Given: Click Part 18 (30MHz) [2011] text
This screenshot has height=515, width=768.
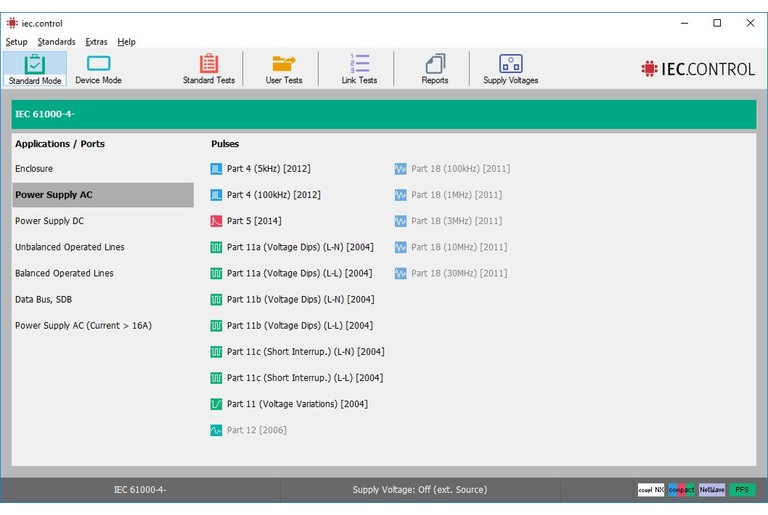Looking at the screenshot, I should tap(459, 273).
